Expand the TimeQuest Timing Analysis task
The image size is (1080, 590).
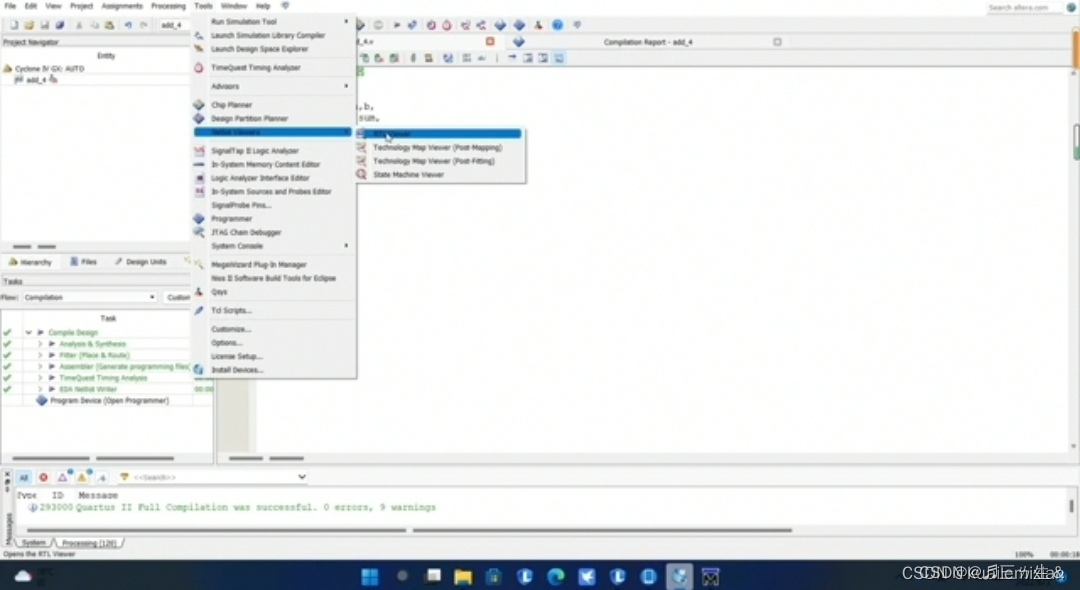tap(40, 378)
